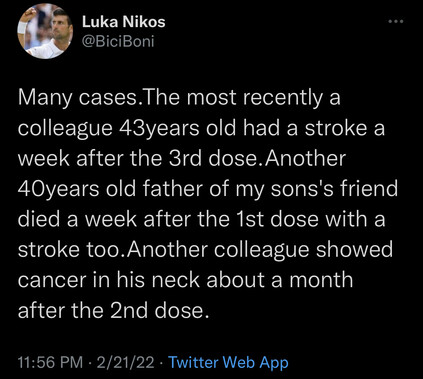The height and width of the screenshot is (379, 423).
Task: Click the word "month" in the tweet
Action: [x=321, y=280]
